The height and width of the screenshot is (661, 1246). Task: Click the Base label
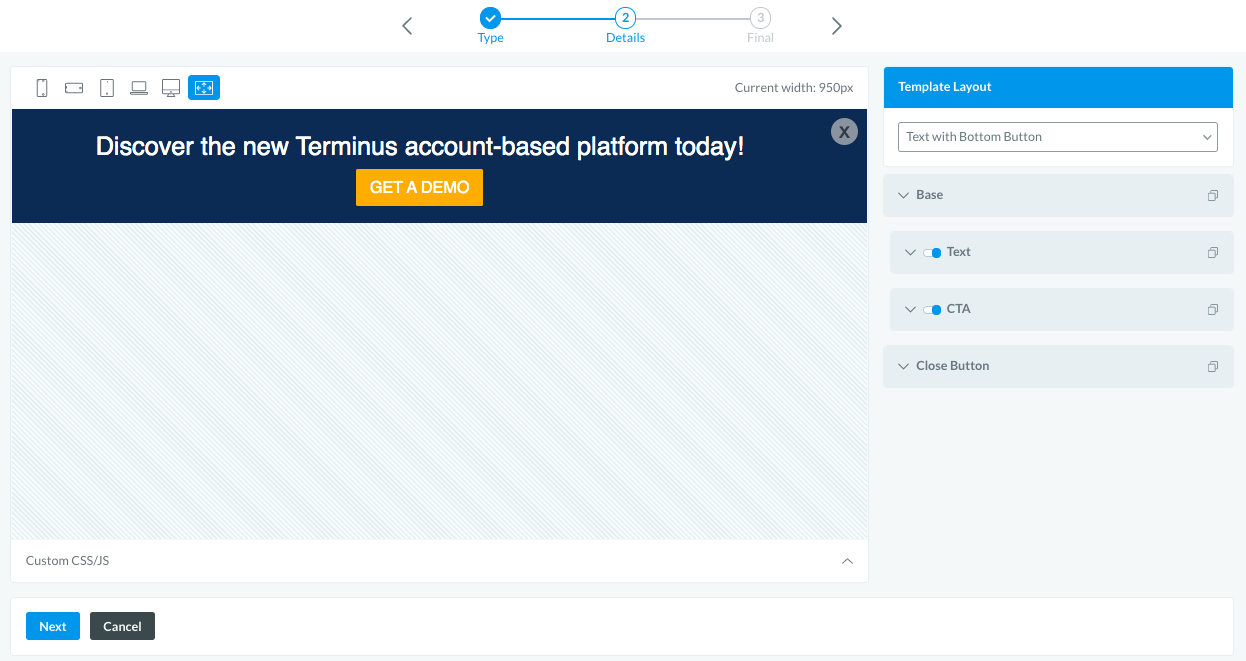(929, 195)
